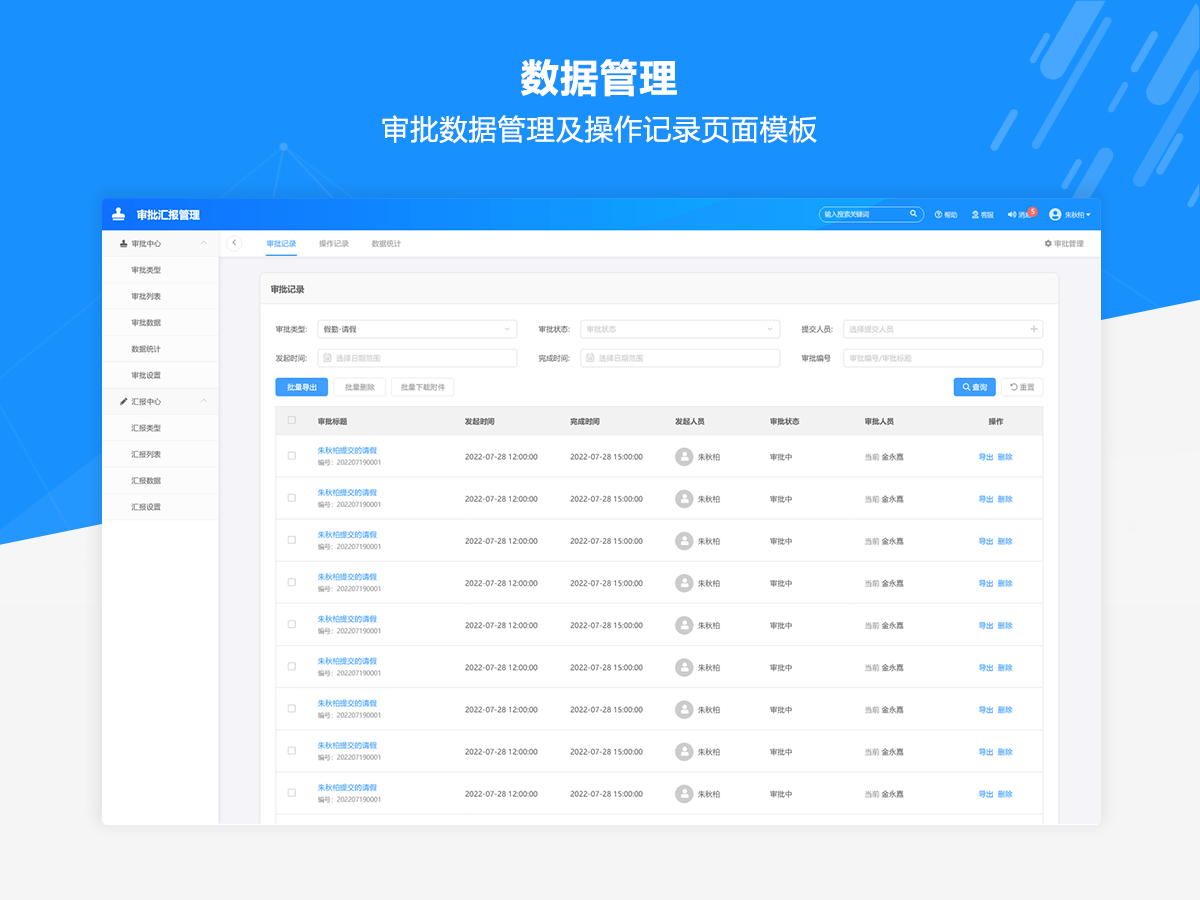
Task: Click the 客服 customer service icon
Action: tap(975, 215)
